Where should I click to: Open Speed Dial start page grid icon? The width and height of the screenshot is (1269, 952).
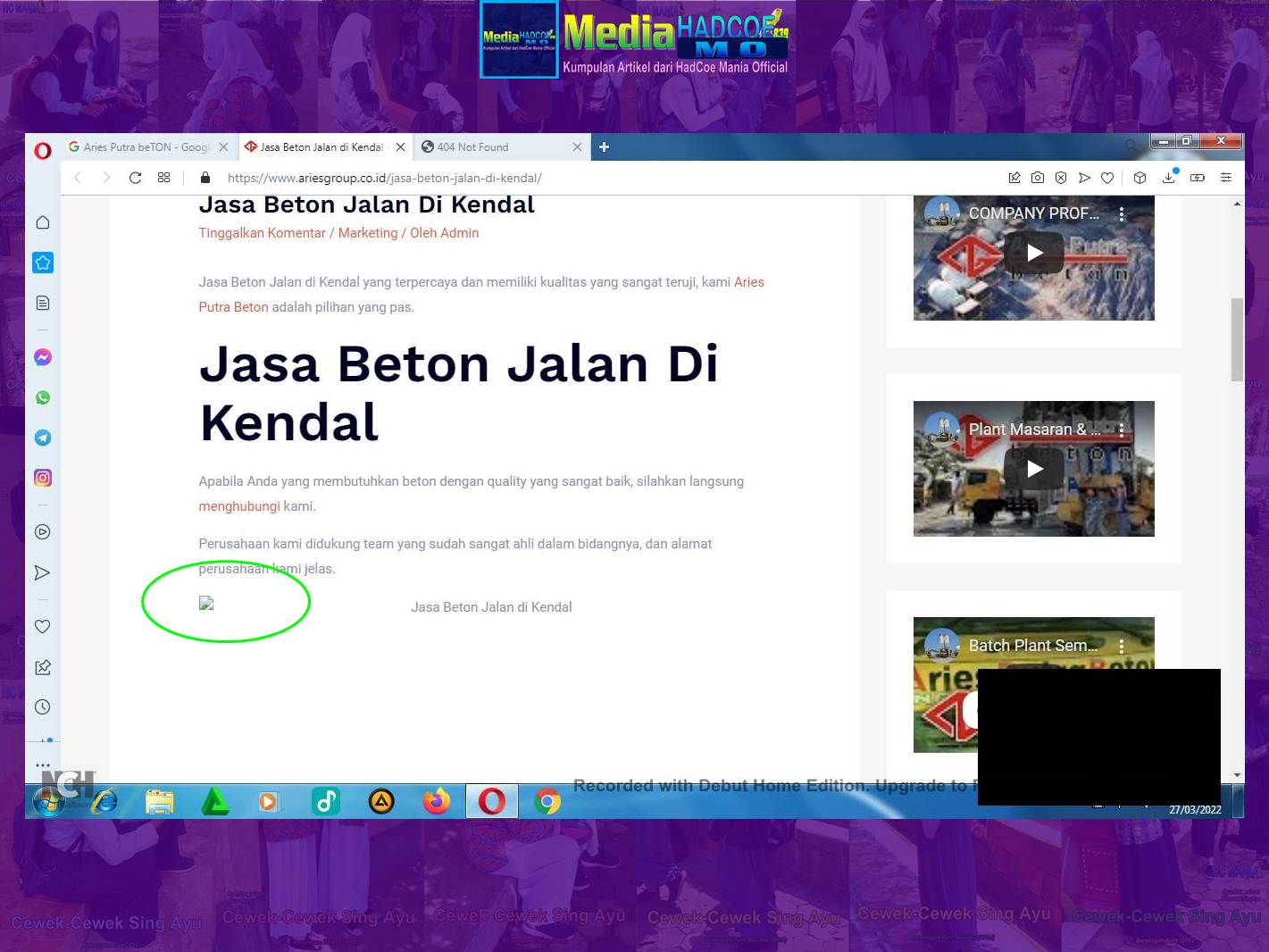click(x=163, y=178)
